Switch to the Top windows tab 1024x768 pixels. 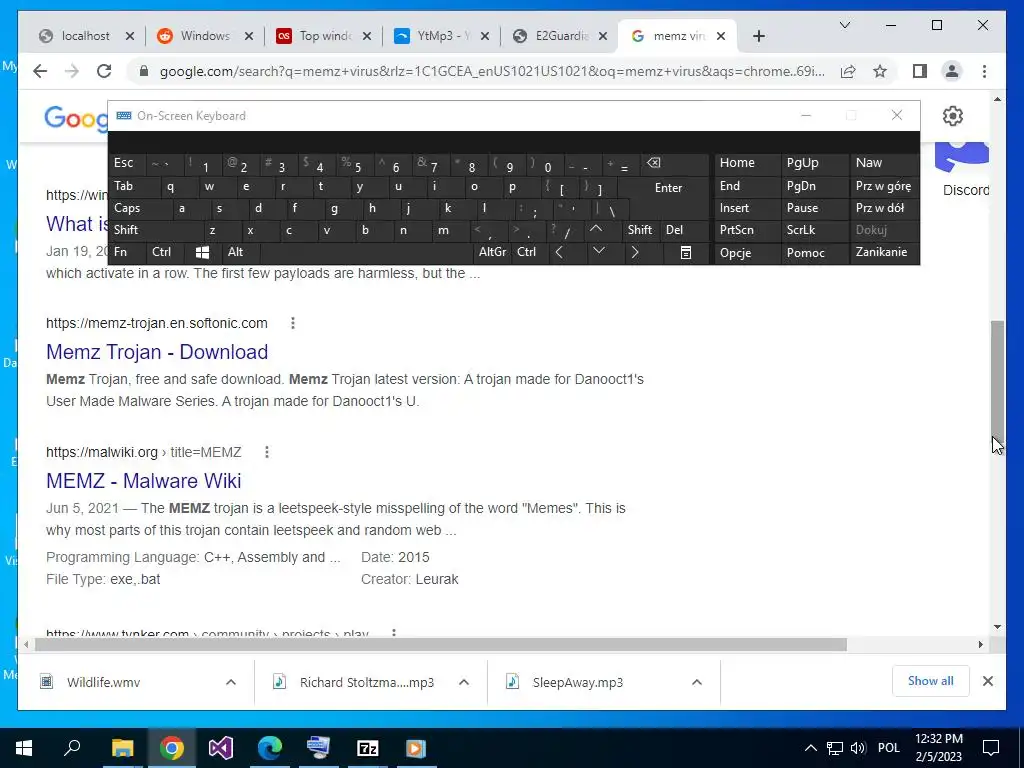[x=324, y=36]
